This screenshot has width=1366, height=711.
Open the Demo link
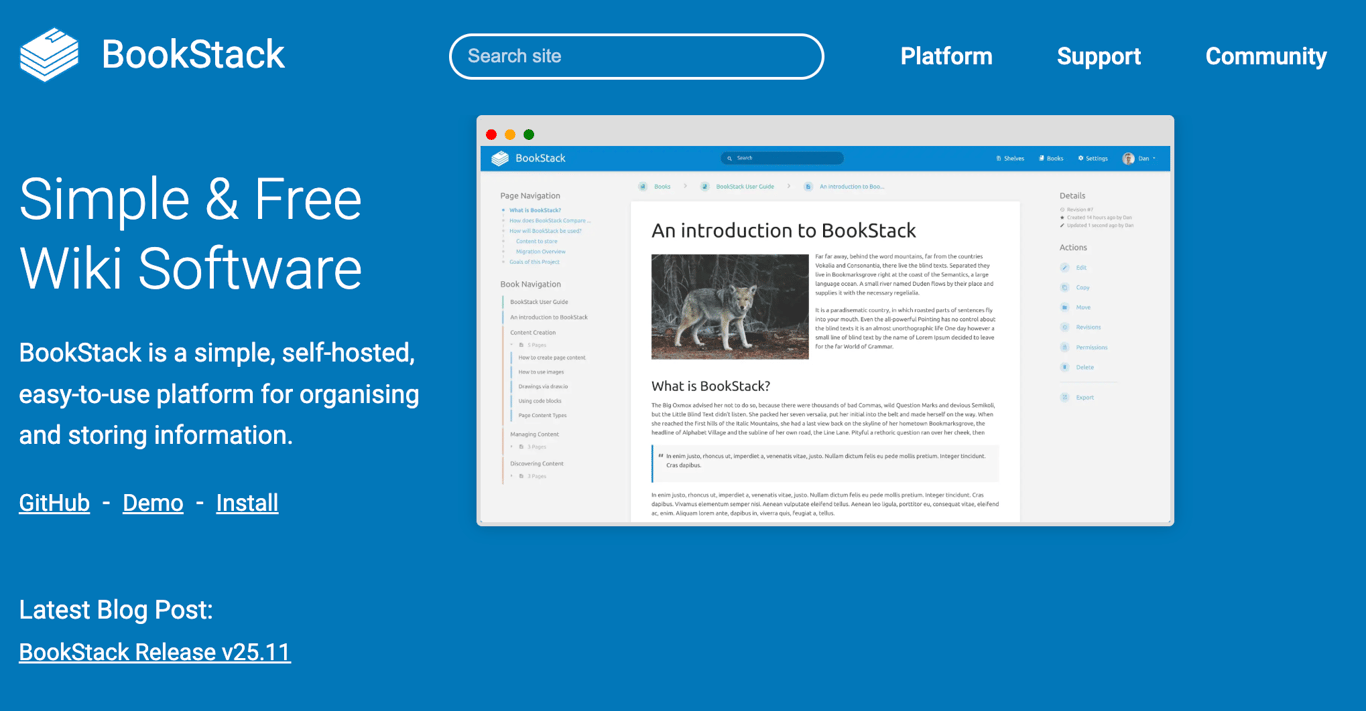pyautogui.click(x=153, y=503)
